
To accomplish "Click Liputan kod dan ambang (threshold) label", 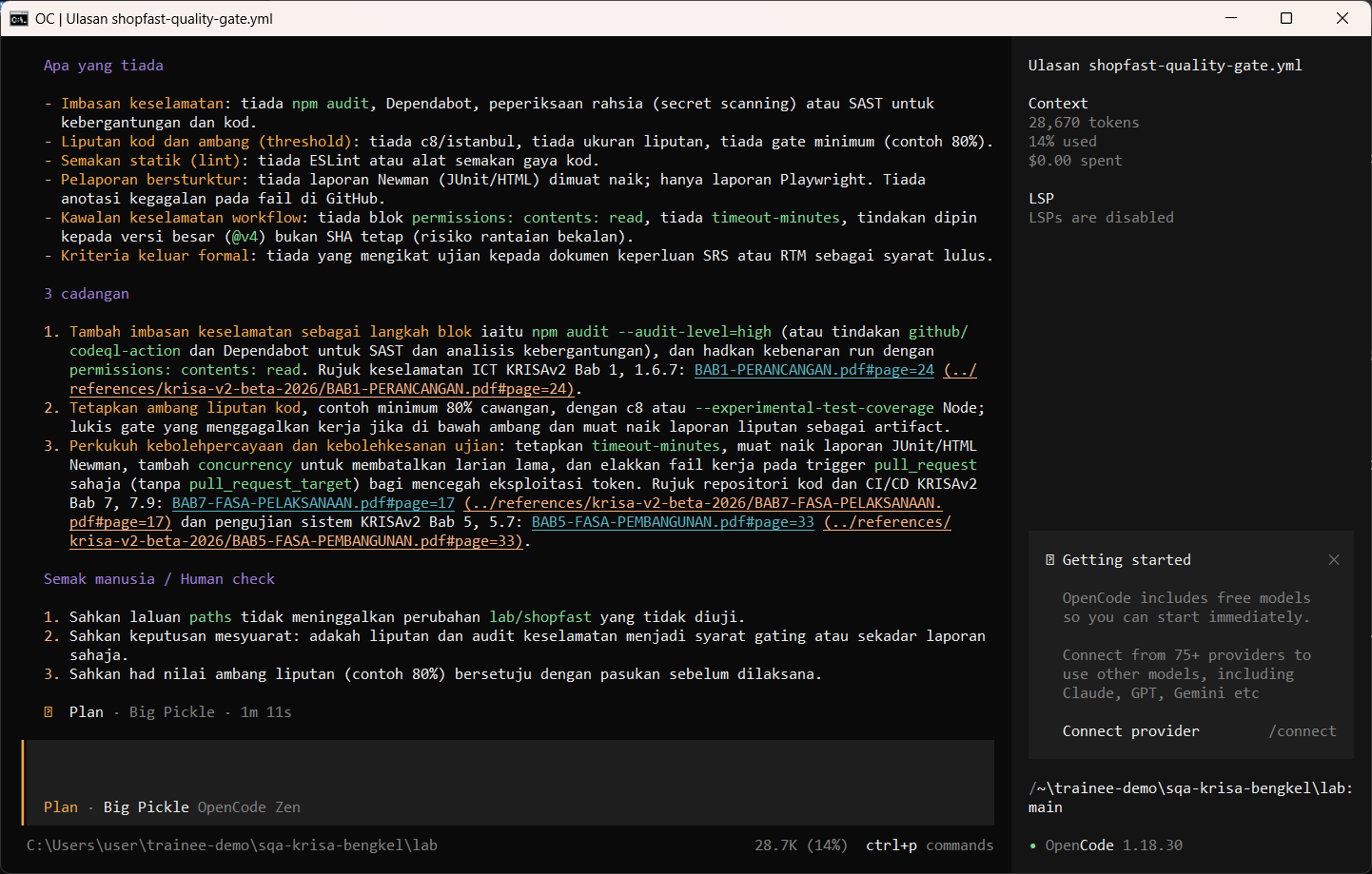I will pos(206,142).
